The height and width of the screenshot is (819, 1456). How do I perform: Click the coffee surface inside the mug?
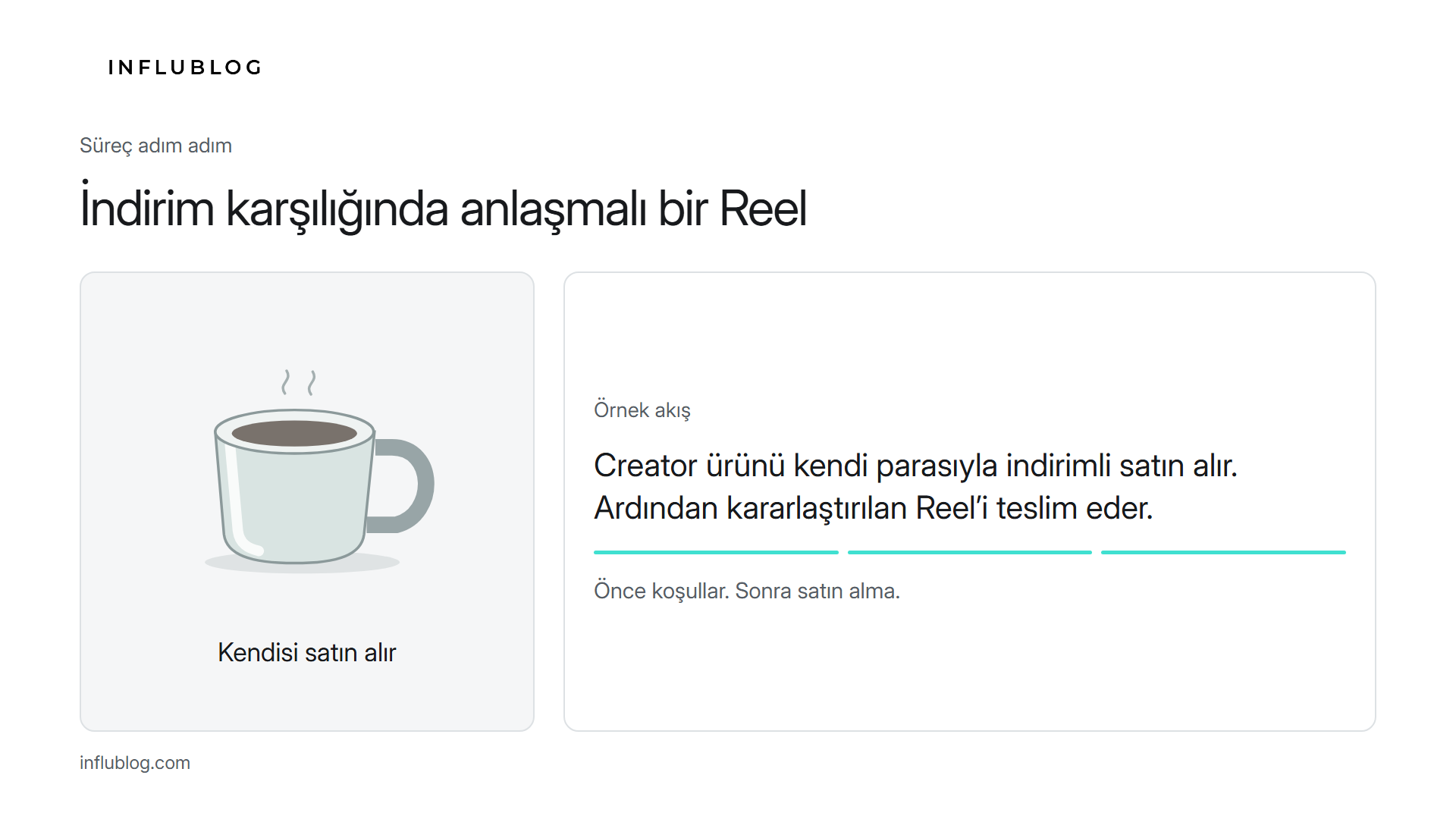(294, 434)
